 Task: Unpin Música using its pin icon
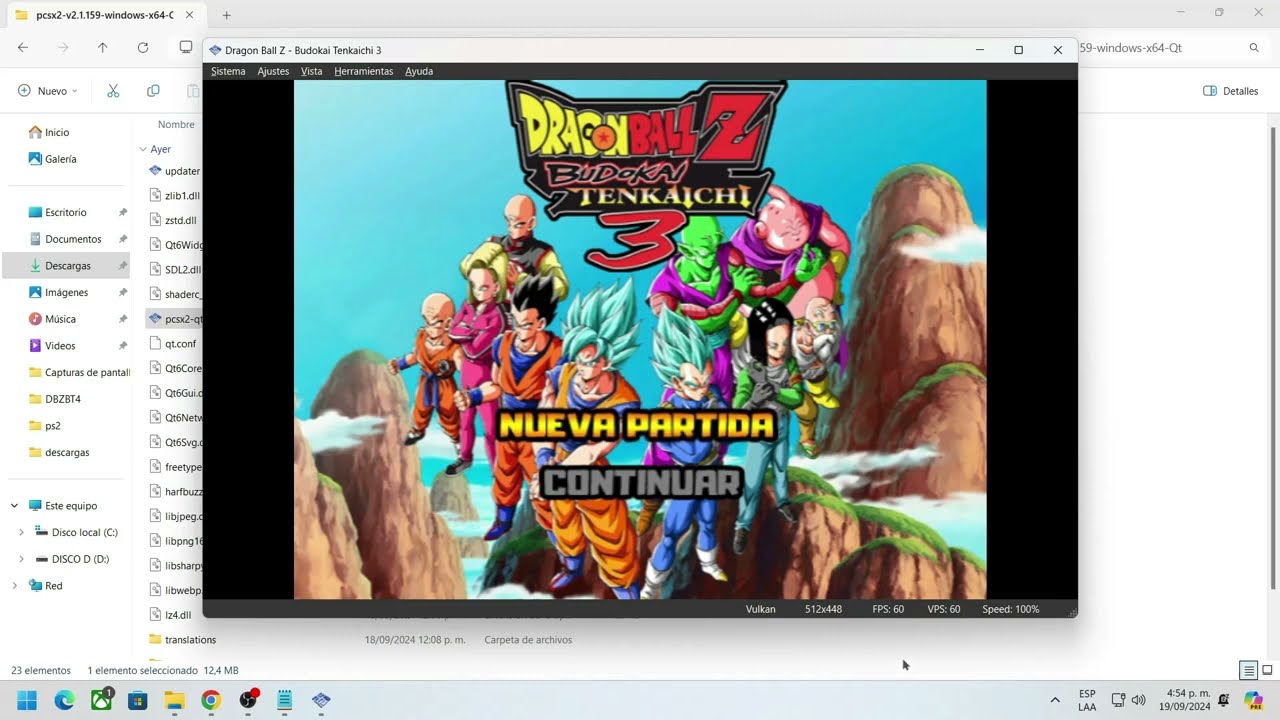[123, 319]
